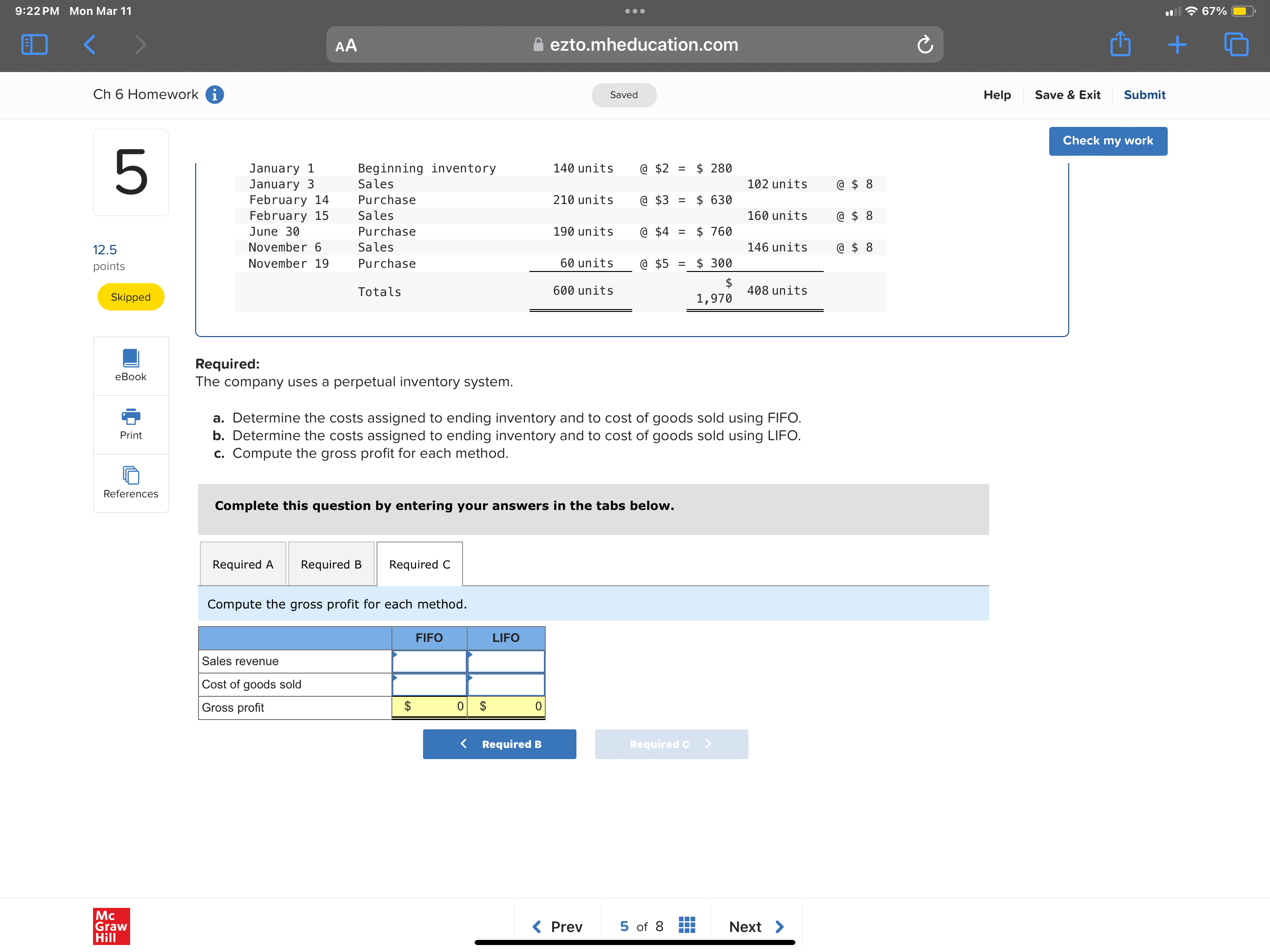Submit the homework
Image resolution: width=1270 pixels, height=952 pixels.
pyautogui.click(x=1144, y=95)
